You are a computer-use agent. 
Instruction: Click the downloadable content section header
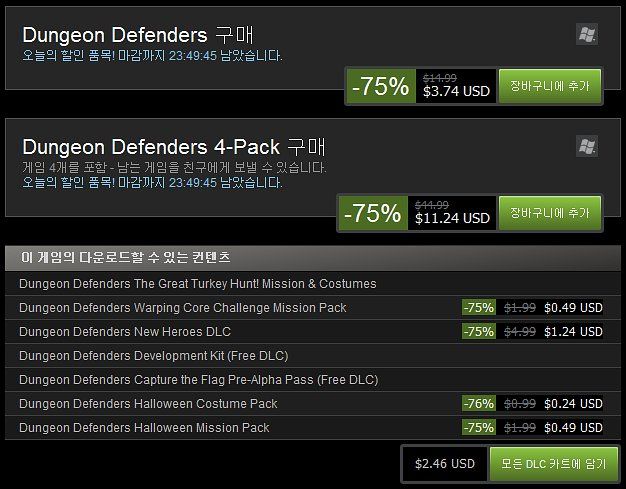click(x=313, y=258)
